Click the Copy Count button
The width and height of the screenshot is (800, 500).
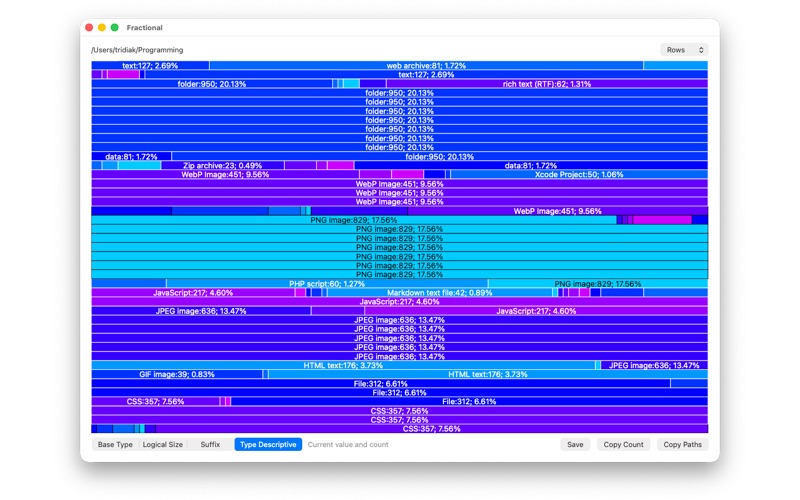click(623, 444)
